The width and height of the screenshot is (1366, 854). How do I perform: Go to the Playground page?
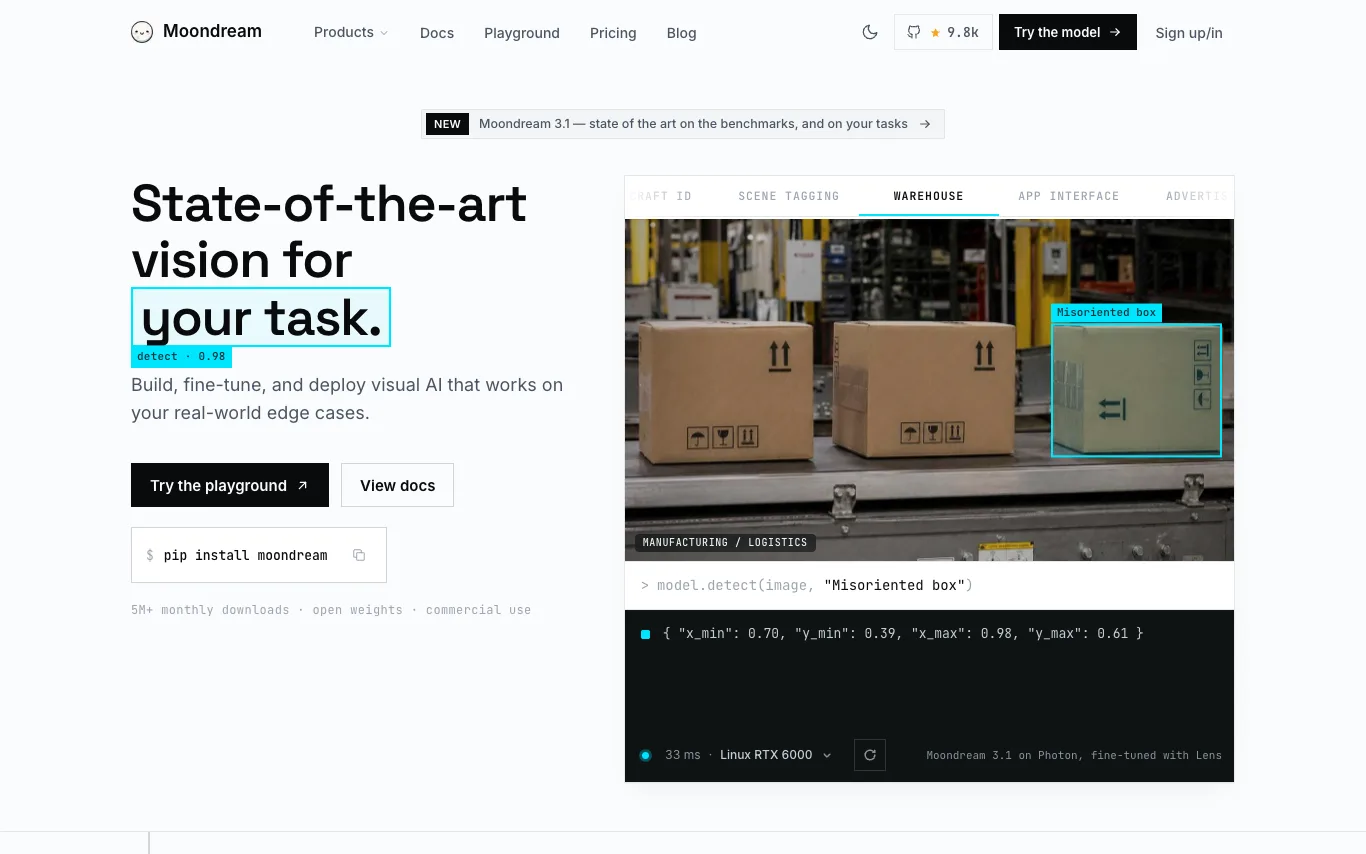522,33
